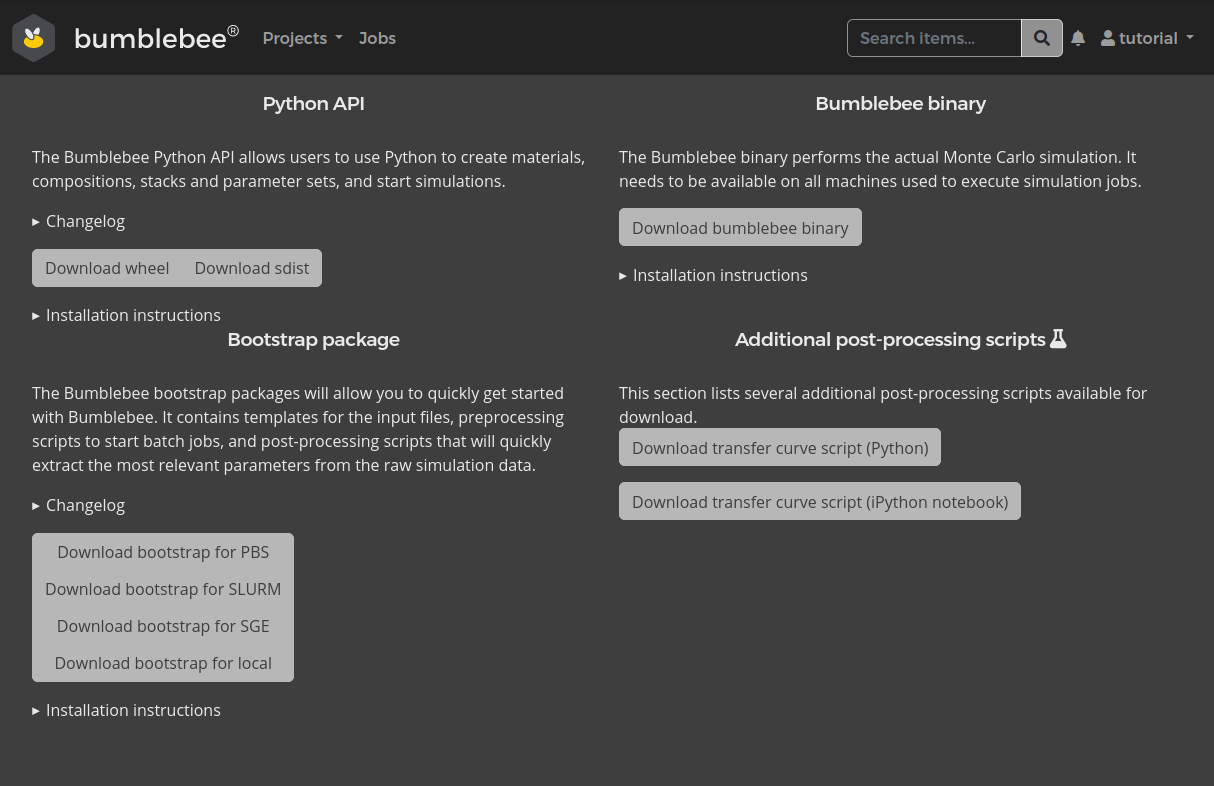Open the Projects dropdown menu
This screenshot has height=786, width=1214.
302,38
